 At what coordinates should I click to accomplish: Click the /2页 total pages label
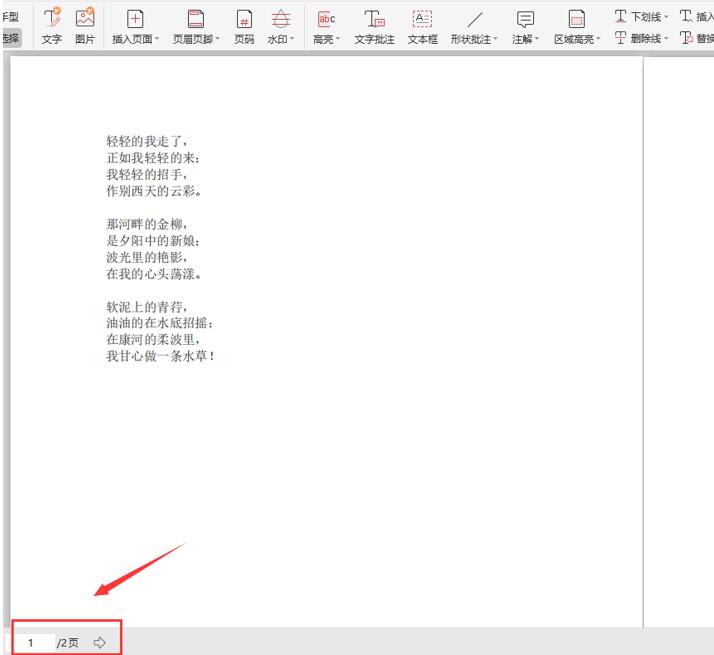pyautogui.click(x=68, y=643)
